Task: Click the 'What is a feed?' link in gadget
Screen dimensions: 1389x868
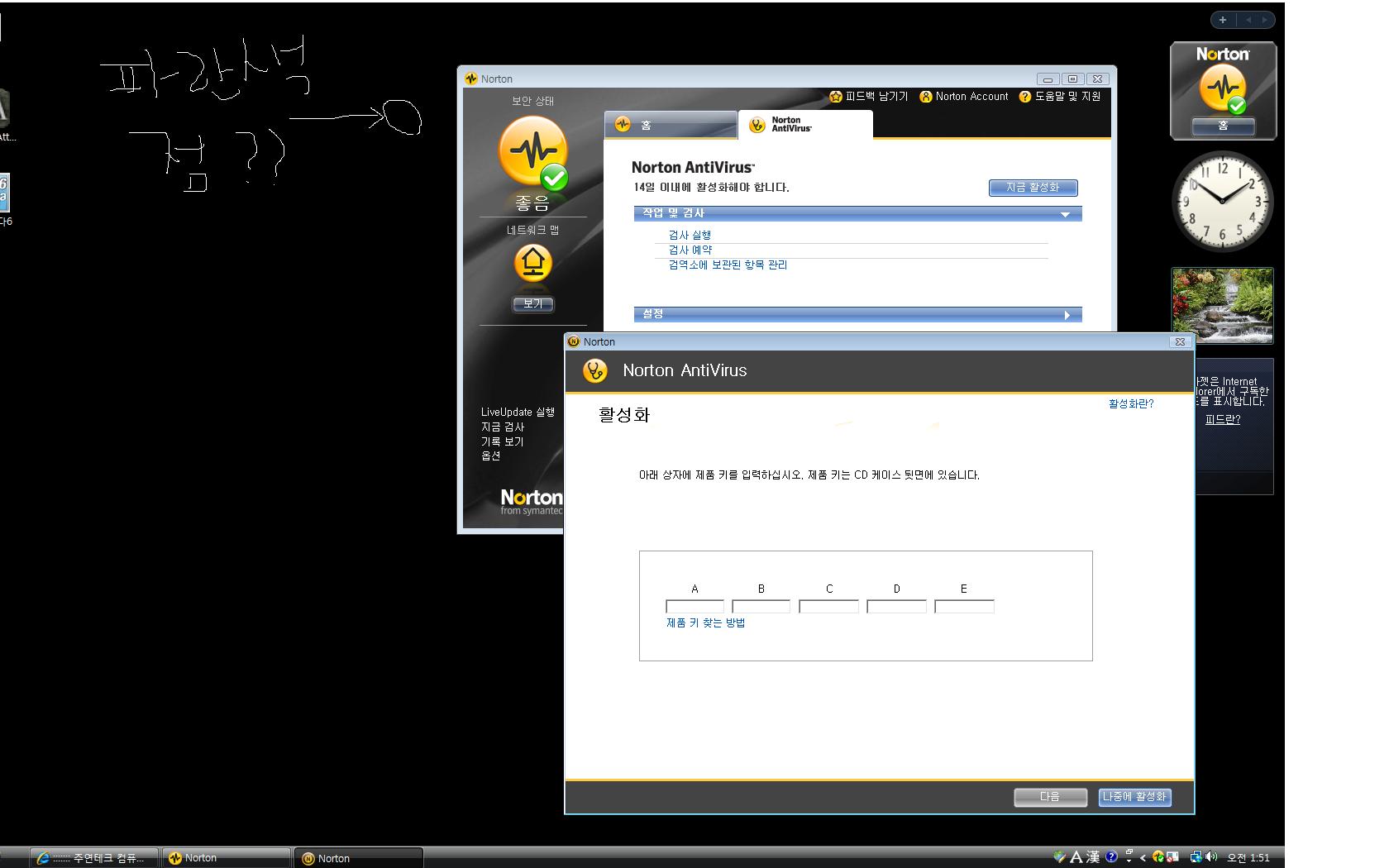Action: click(1223, 420)
